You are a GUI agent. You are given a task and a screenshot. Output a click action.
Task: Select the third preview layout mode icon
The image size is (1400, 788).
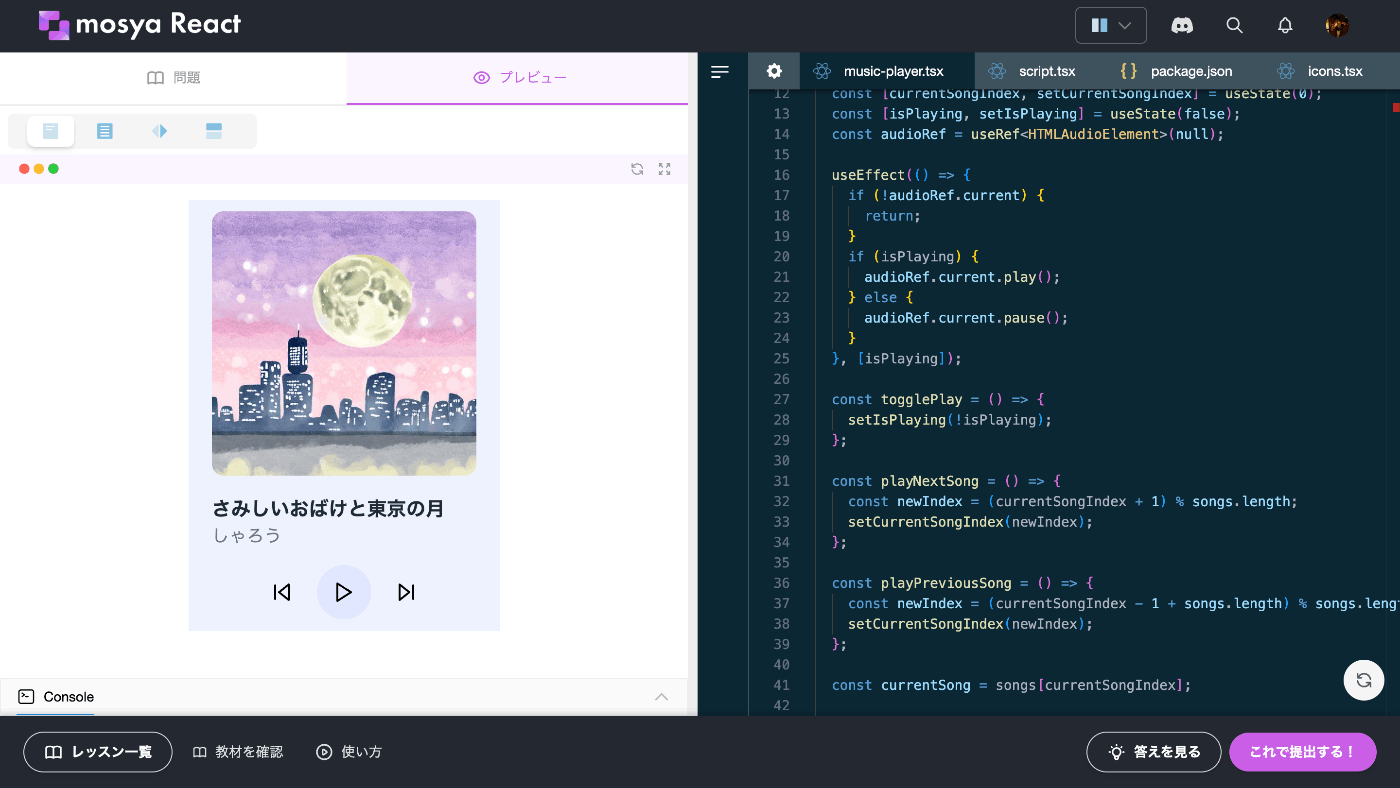point(159,131)
